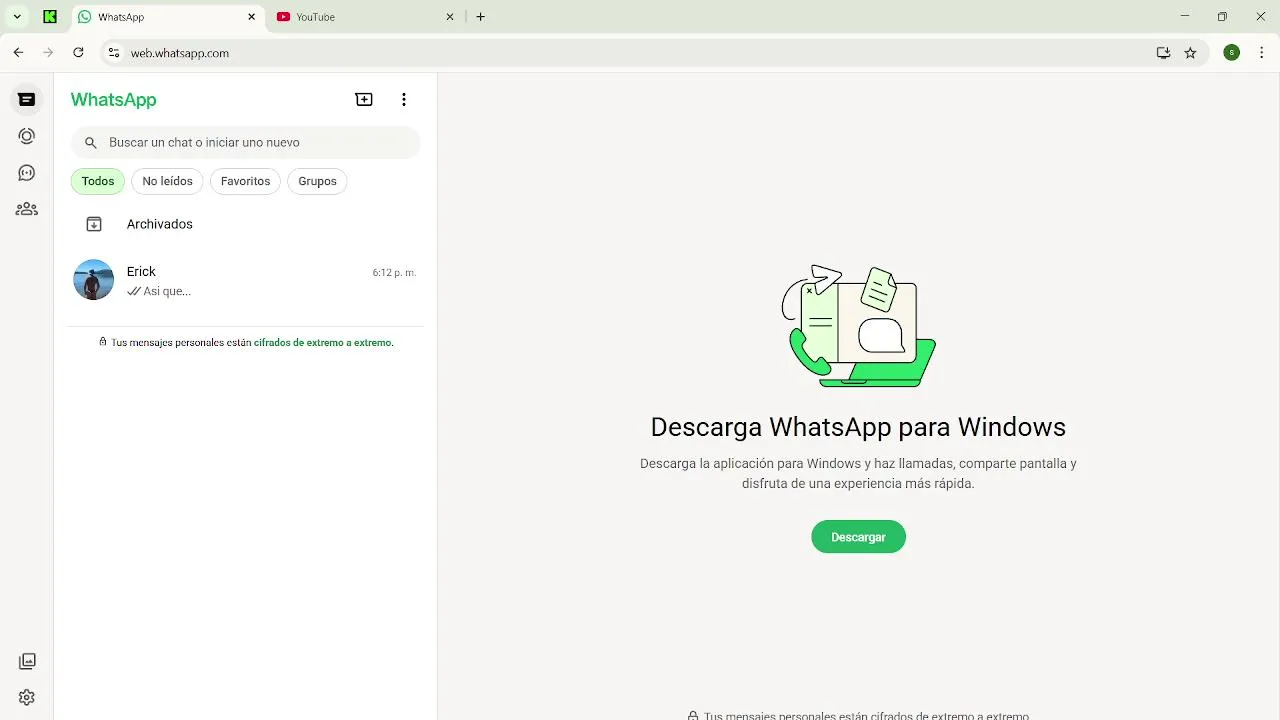Open the chat with Erick
Viewport: 1280px width, 720px height.
click(x=245, y=280)
